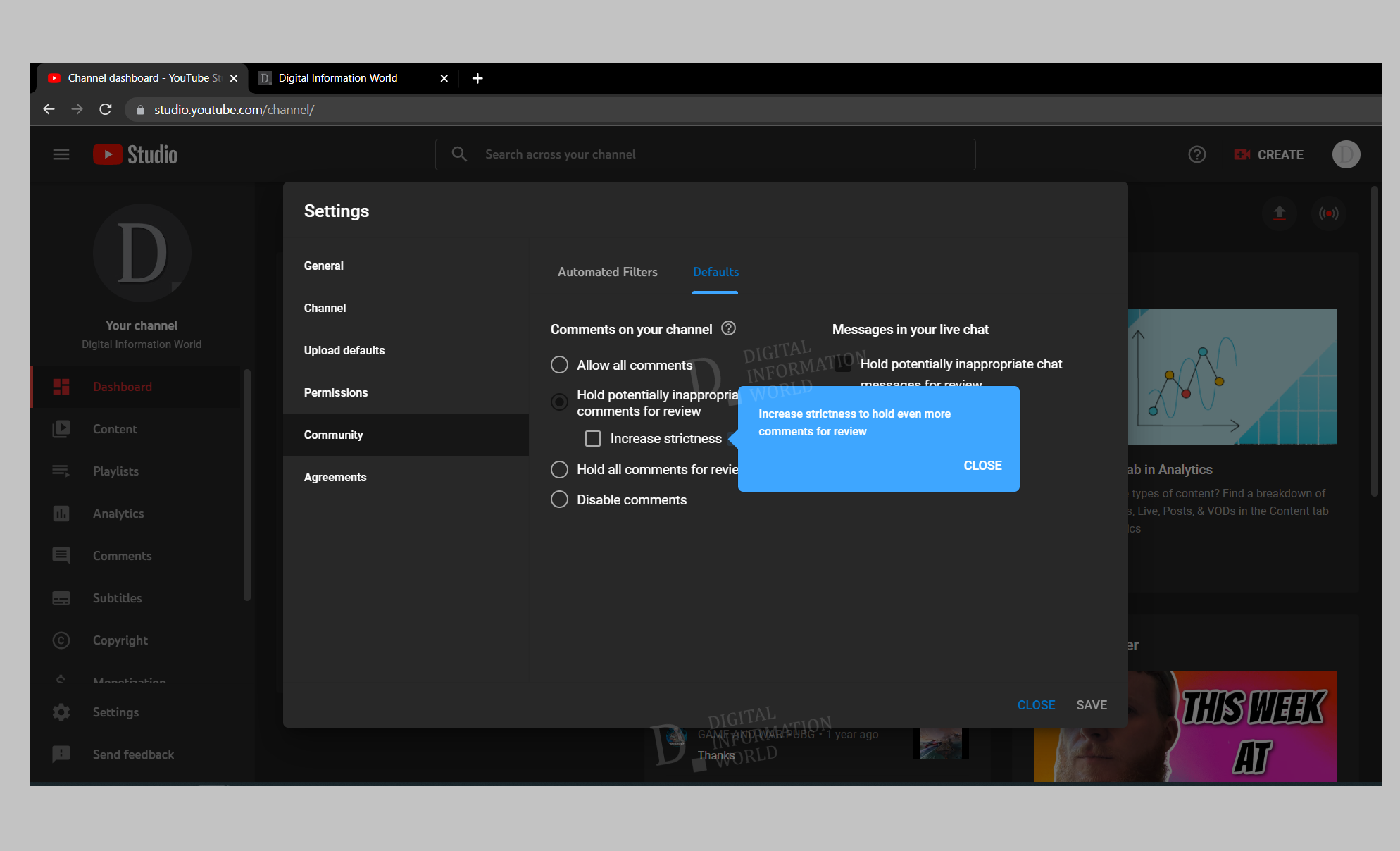Open the Permissions settings section

point(336,392)
